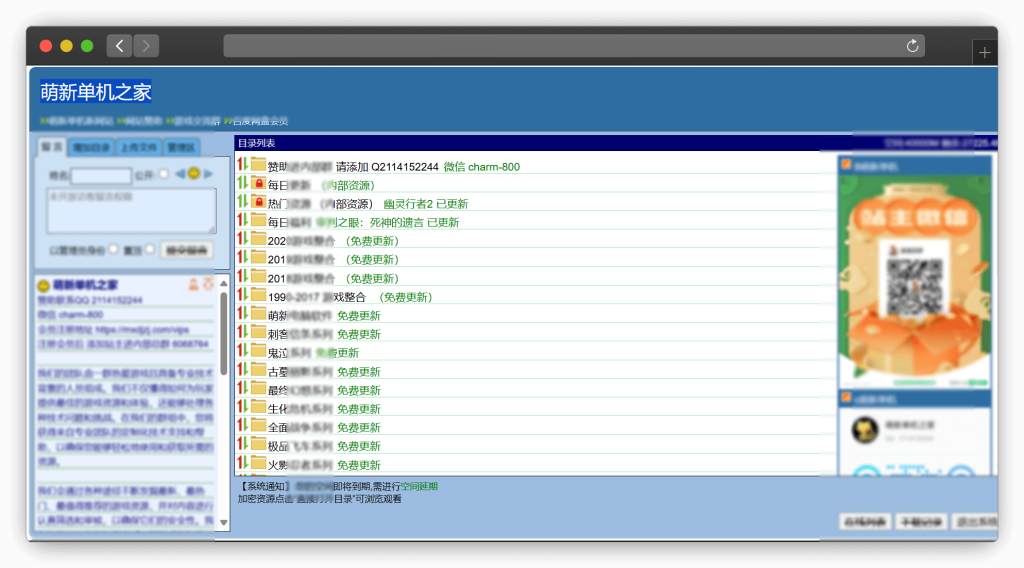
Task: Click the browser reload icon
Action: (x=912, y=46)
